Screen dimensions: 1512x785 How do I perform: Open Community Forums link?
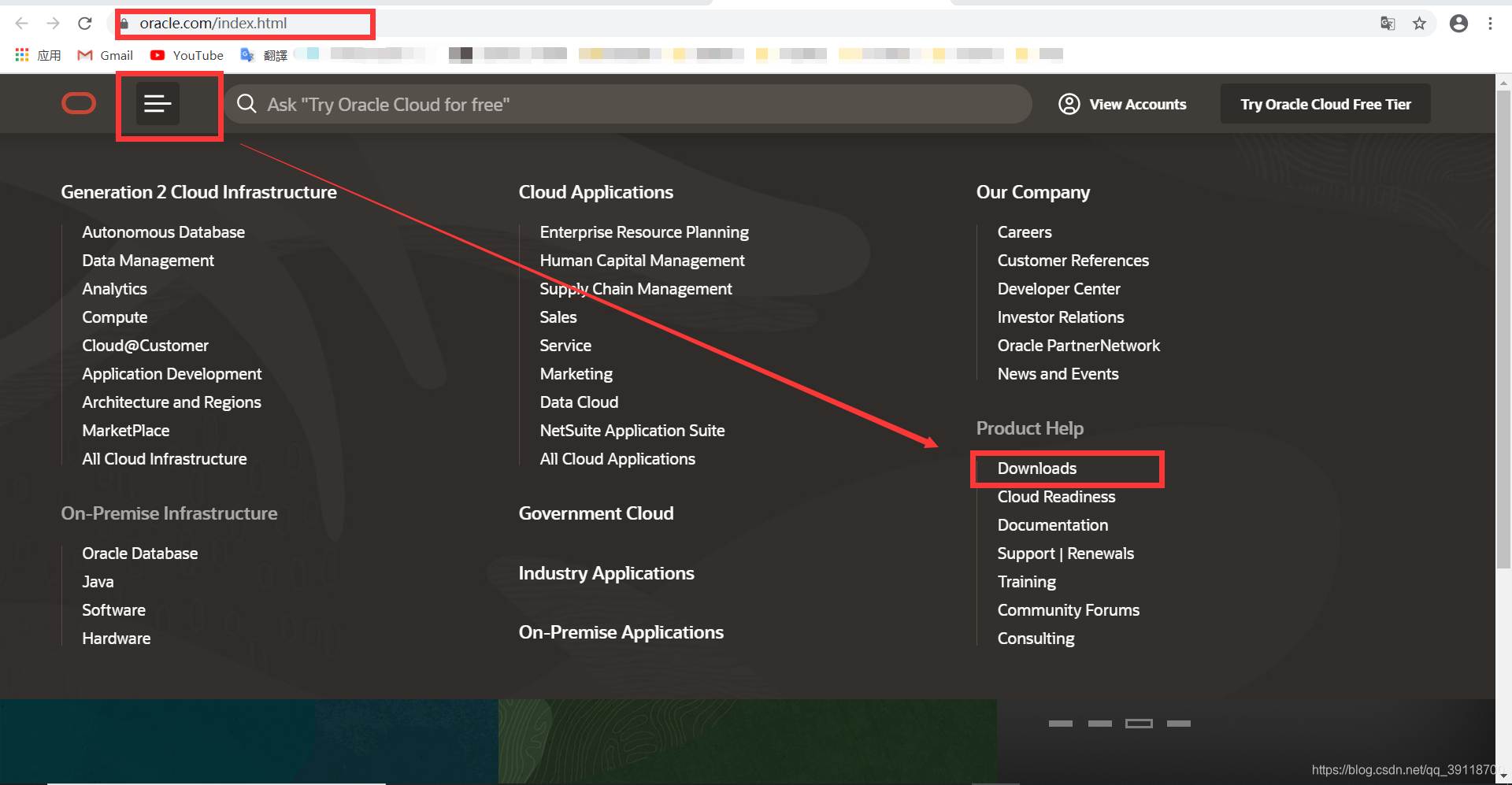tap(1068, 610)
